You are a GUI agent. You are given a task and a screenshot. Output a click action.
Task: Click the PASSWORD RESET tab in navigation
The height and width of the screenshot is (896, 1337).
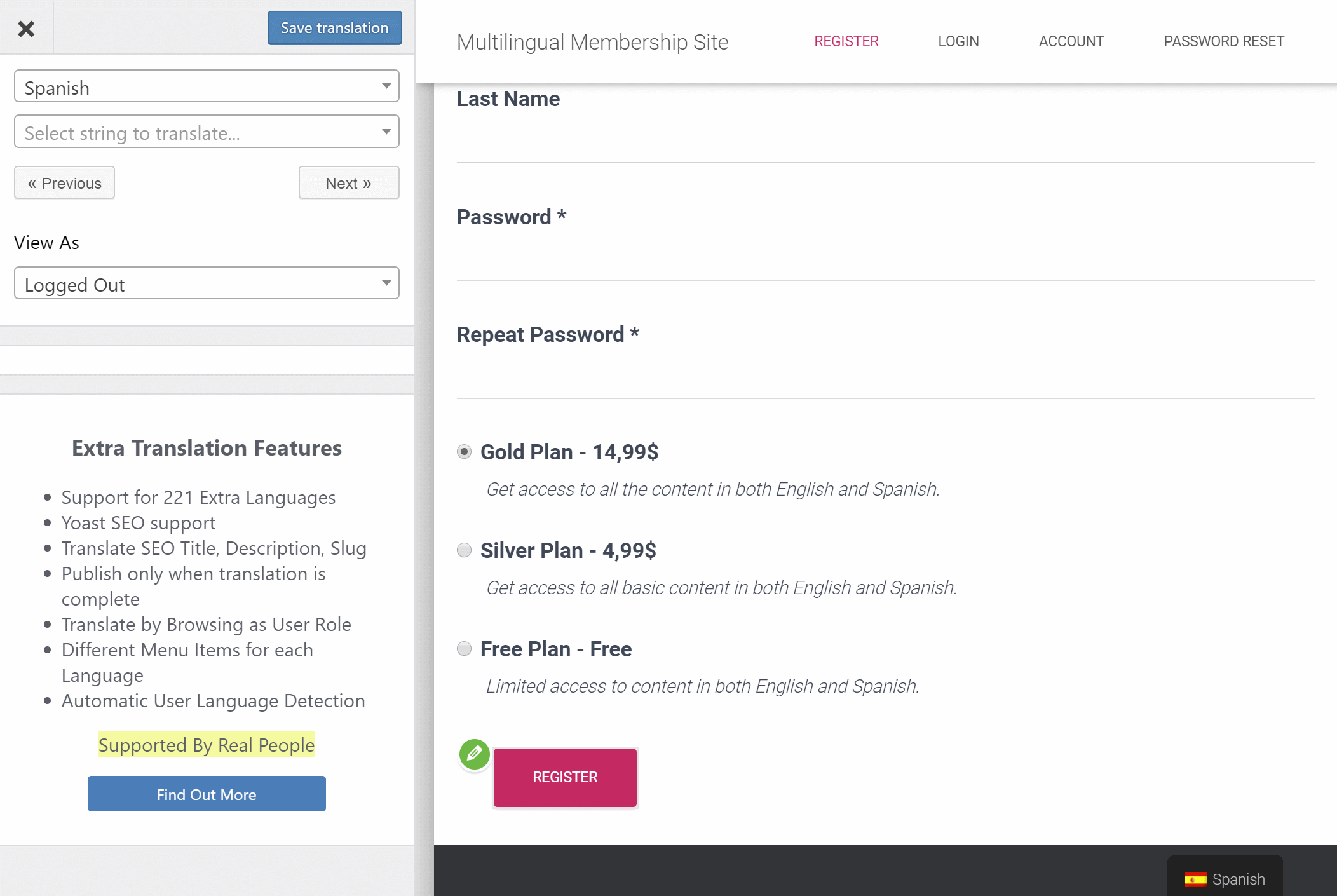tap(1223, 41)
